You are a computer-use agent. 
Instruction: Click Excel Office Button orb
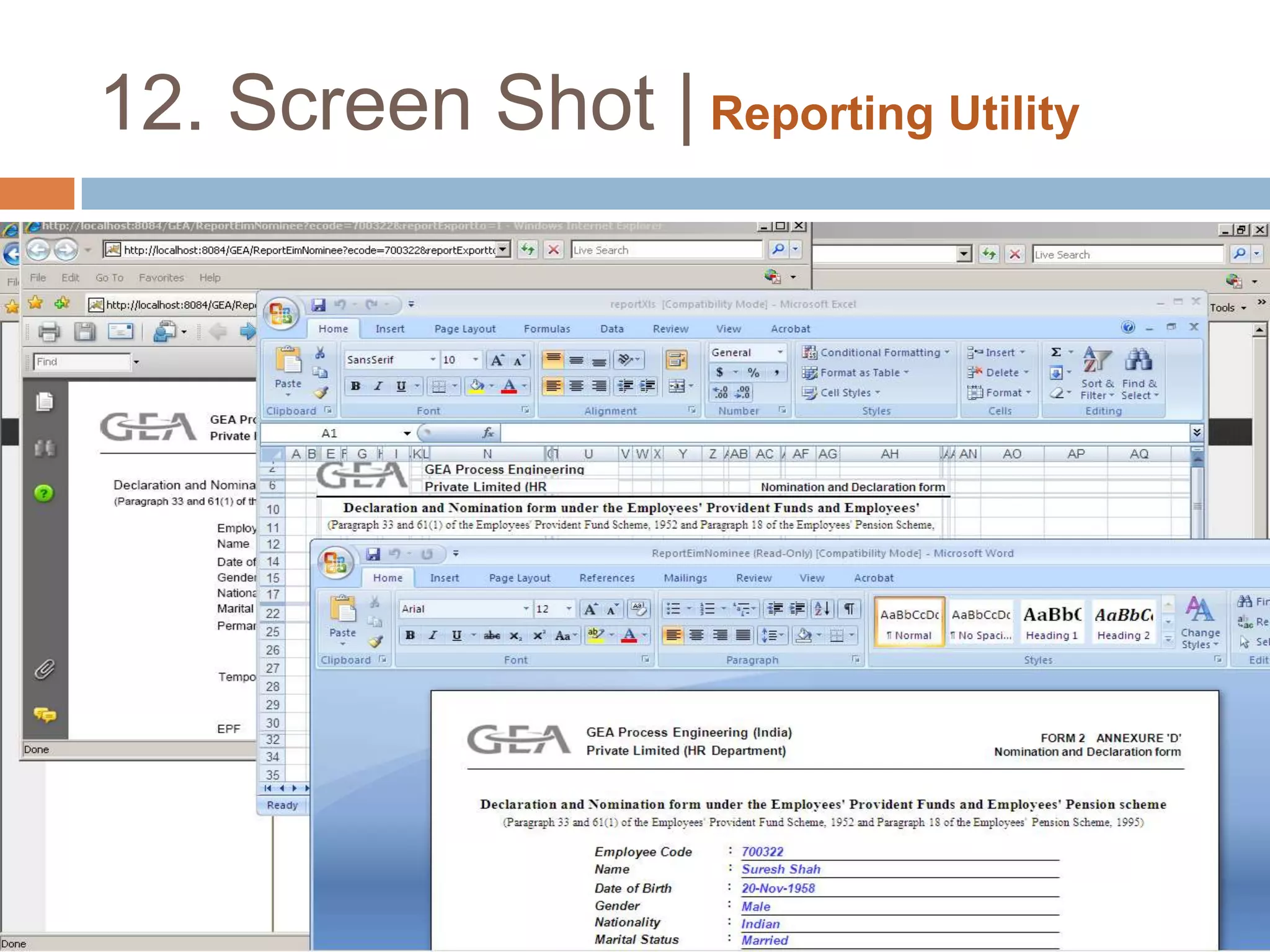pyautogui.click(x=282, y=314)
